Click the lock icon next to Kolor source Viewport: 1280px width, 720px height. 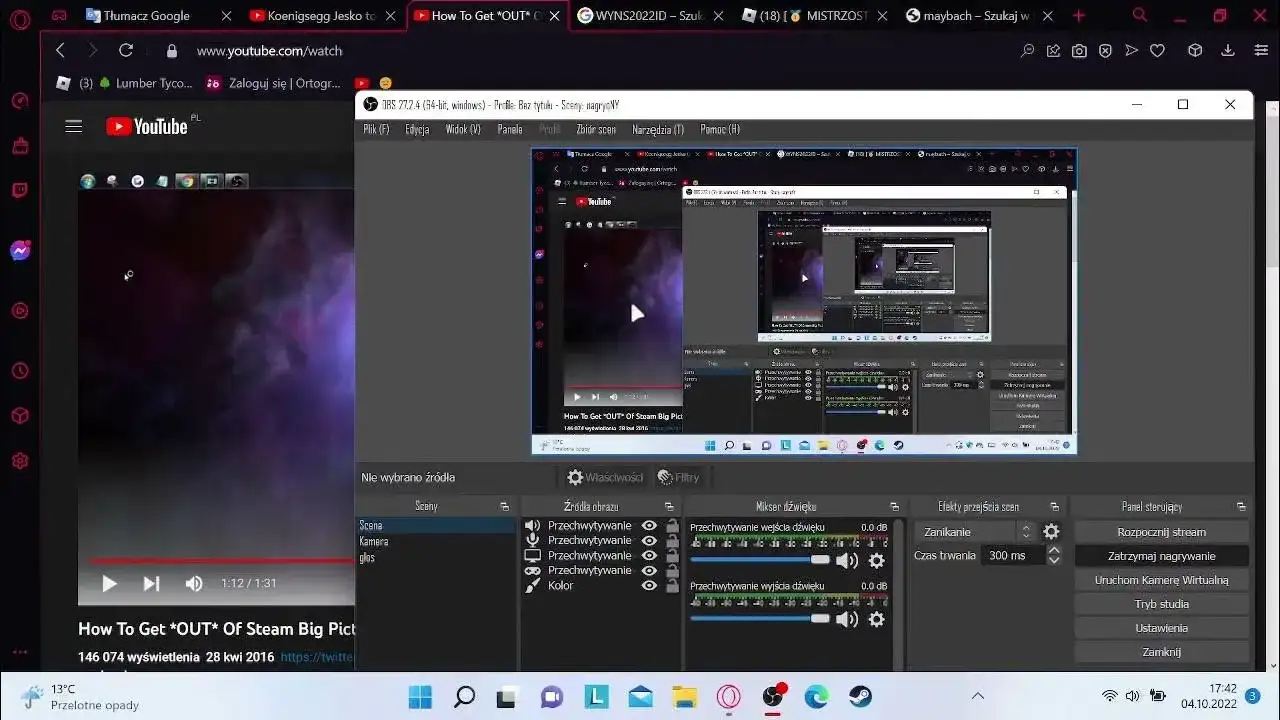(x=670, y=585)
